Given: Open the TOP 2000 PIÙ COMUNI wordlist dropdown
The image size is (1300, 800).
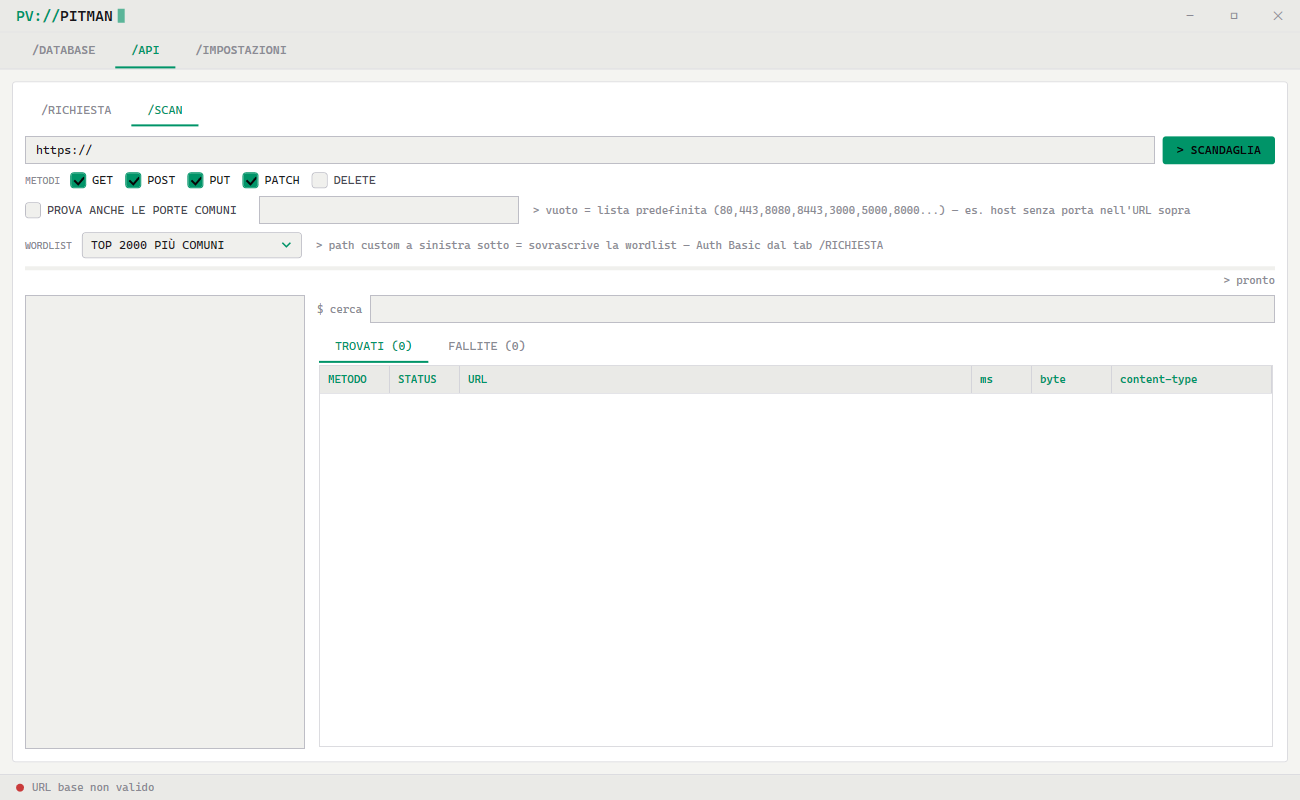Looking at the screenshot, I should tap(192, 245).
